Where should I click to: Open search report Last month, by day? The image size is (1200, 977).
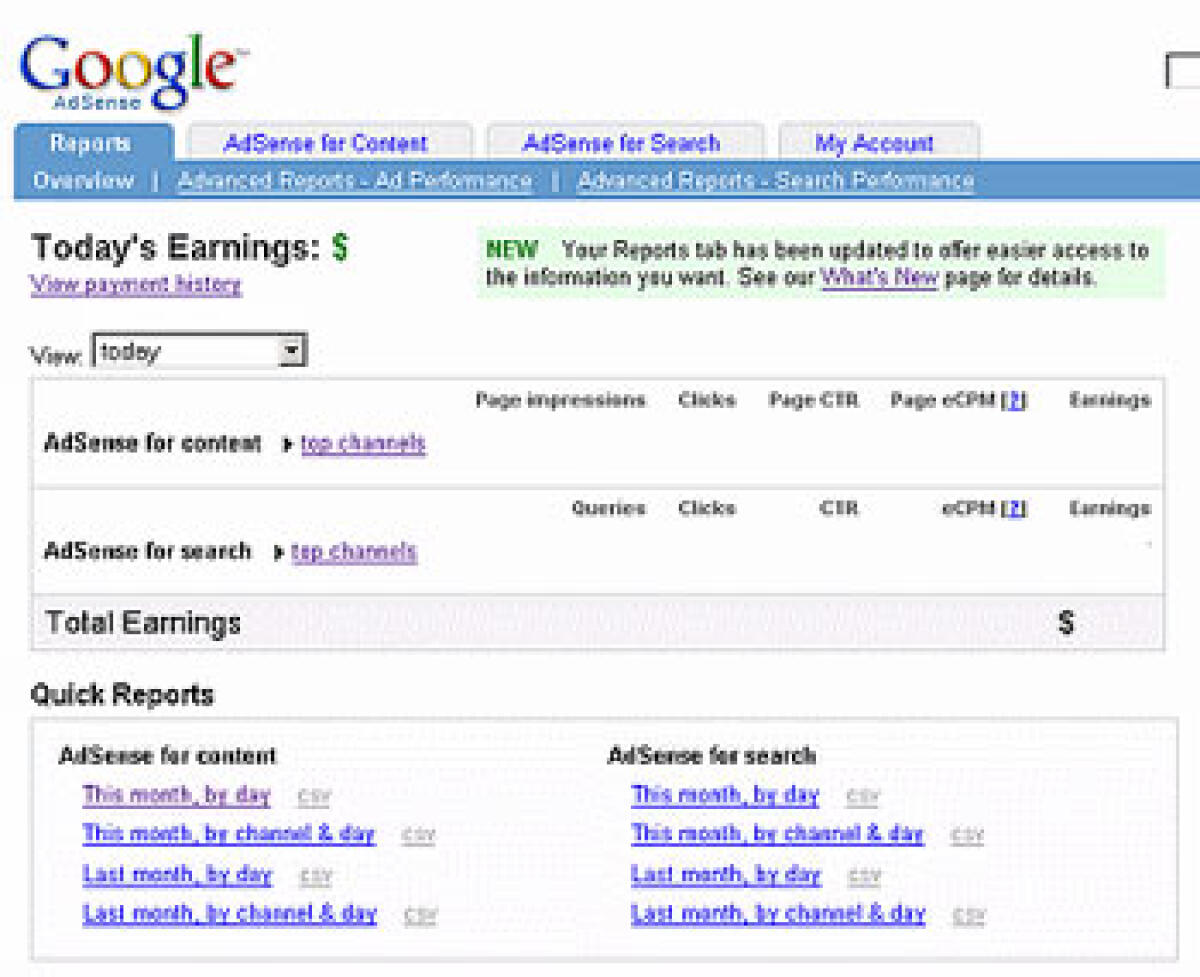pos(726,874)
